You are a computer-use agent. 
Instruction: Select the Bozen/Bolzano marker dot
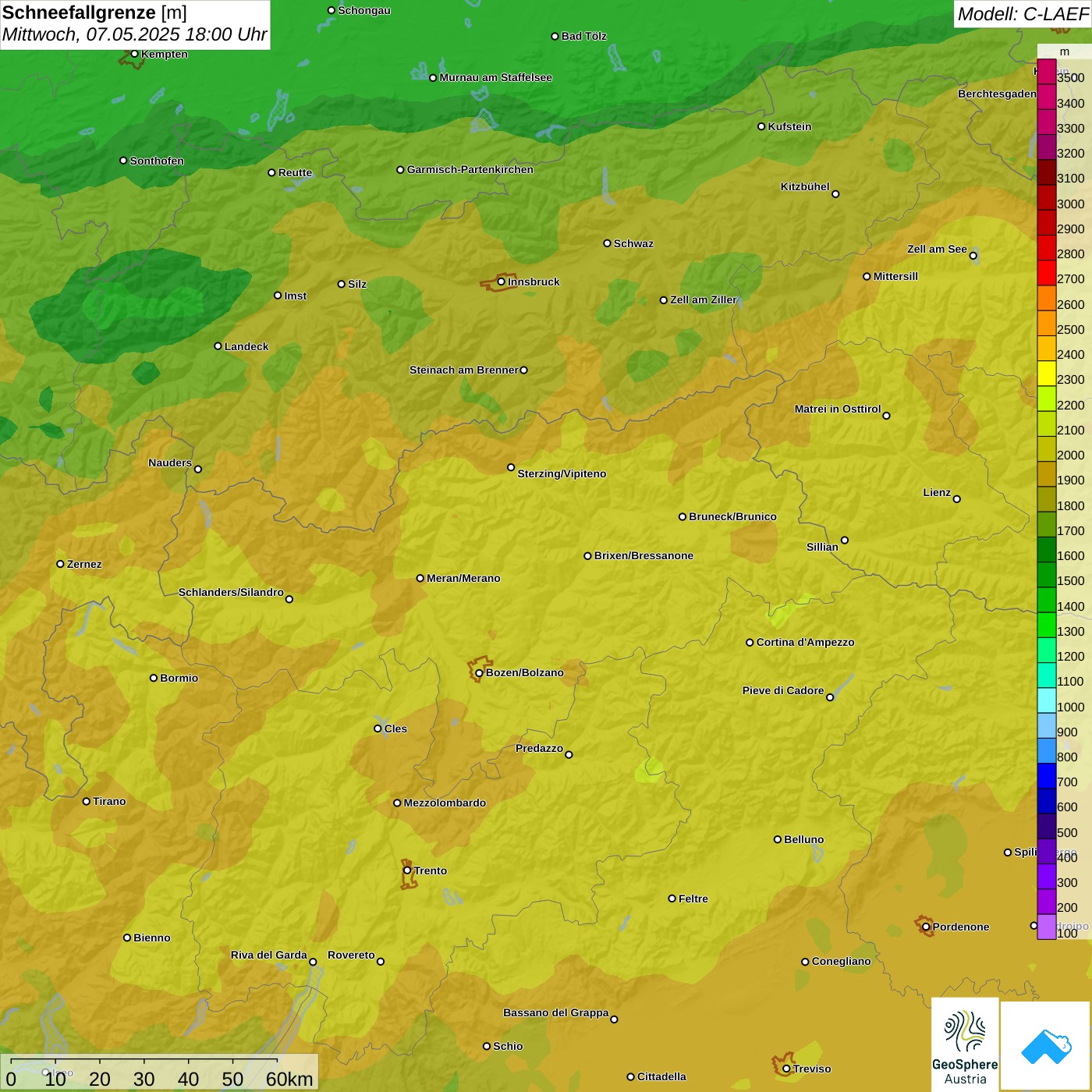479,673
